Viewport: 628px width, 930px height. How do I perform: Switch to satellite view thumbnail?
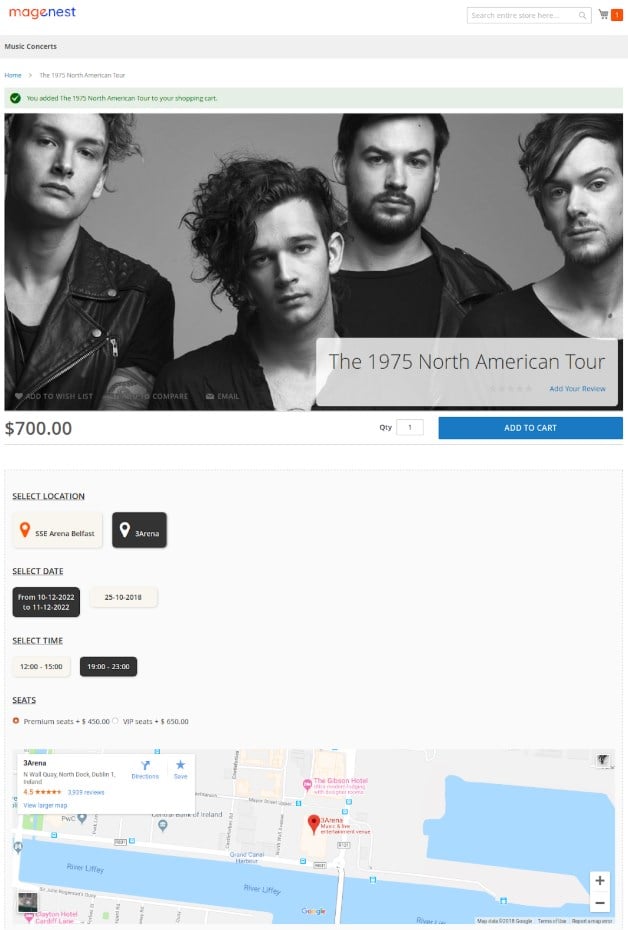click(27, 902)
